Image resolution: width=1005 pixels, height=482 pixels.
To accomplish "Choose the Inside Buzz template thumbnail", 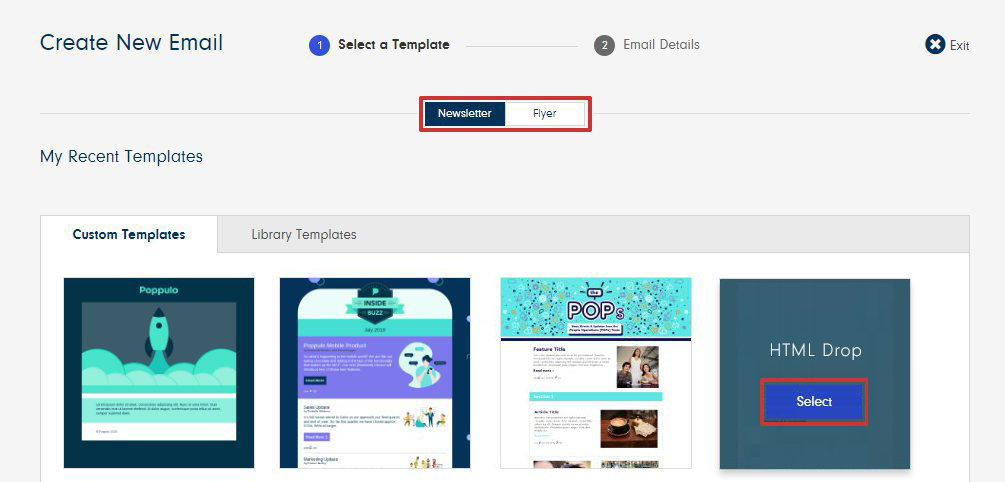I will coord(375,373).
